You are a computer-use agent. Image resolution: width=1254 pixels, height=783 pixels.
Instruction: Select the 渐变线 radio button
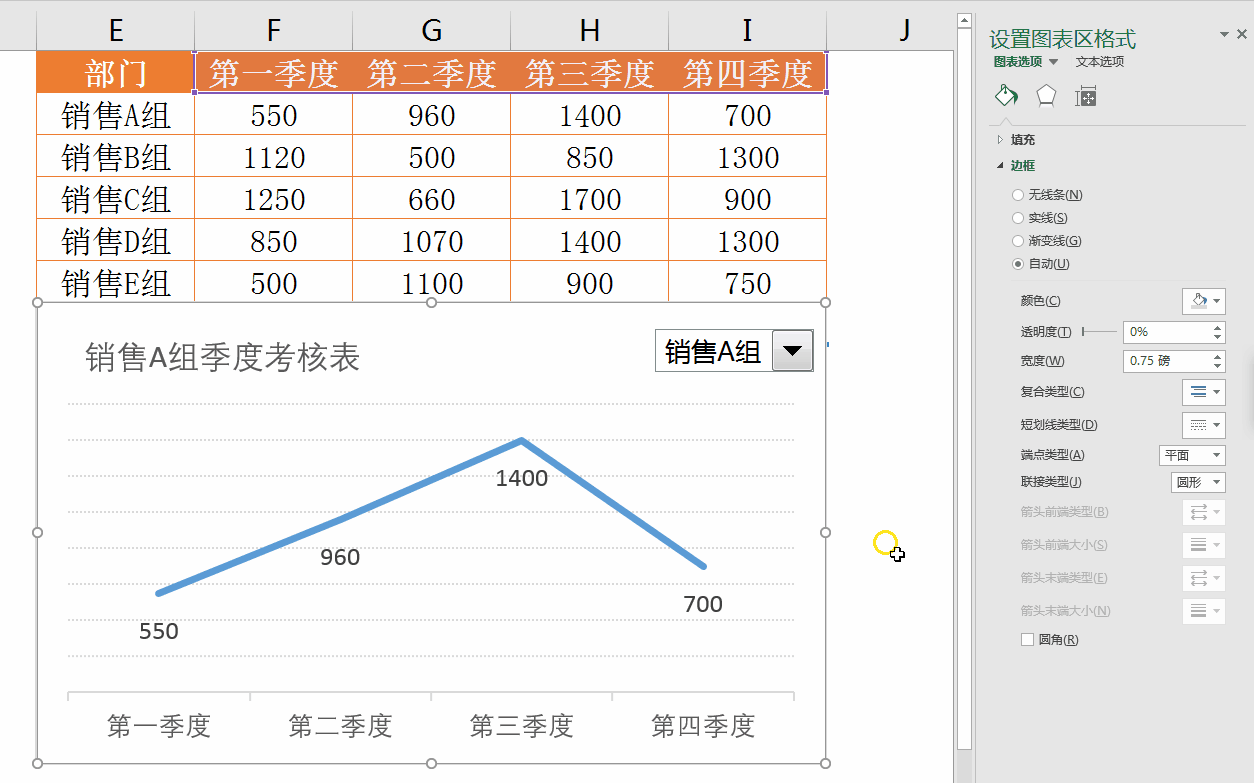(x=1018, y=241)
